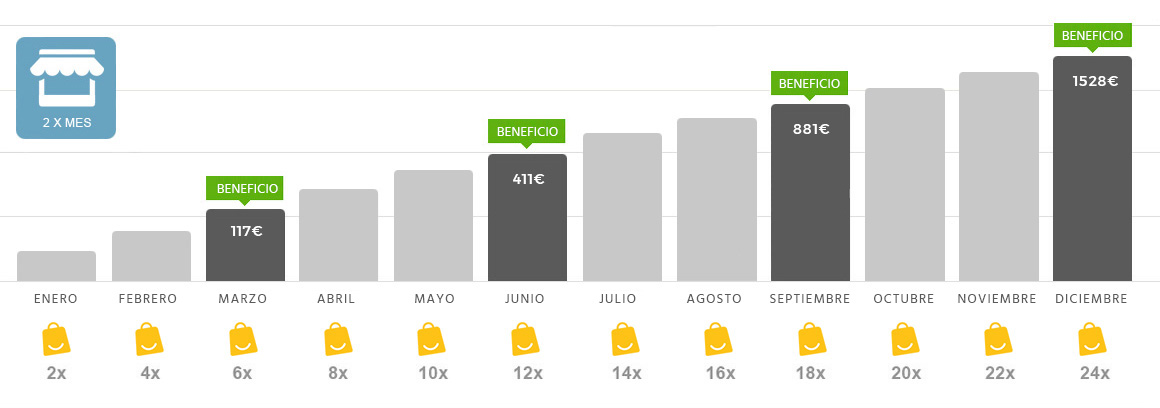Click the shopping bag icon under Abril
The width and height of the screenshot is (1160, 408).
(x=338, y=339)
